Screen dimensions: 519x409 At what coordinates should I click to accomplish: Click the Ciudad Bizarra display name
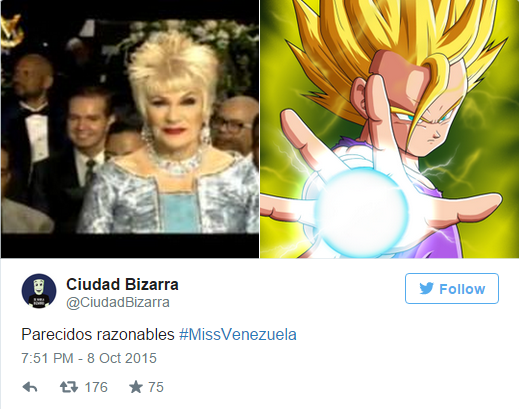click(122, 284)
